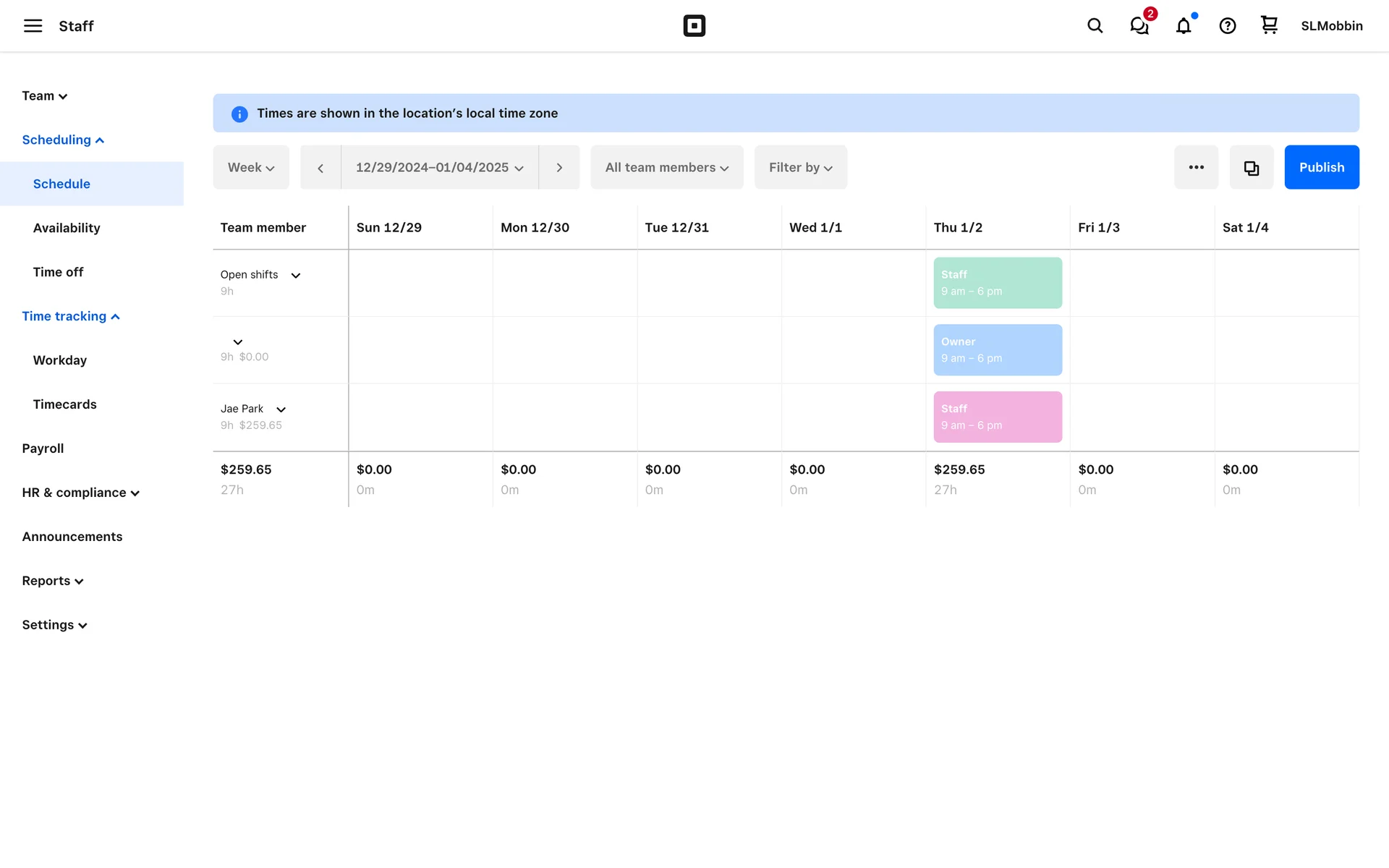Expand the Open shifts row chevron
The width and height of the screenshot is (1389, 868).
pos(296,276)
